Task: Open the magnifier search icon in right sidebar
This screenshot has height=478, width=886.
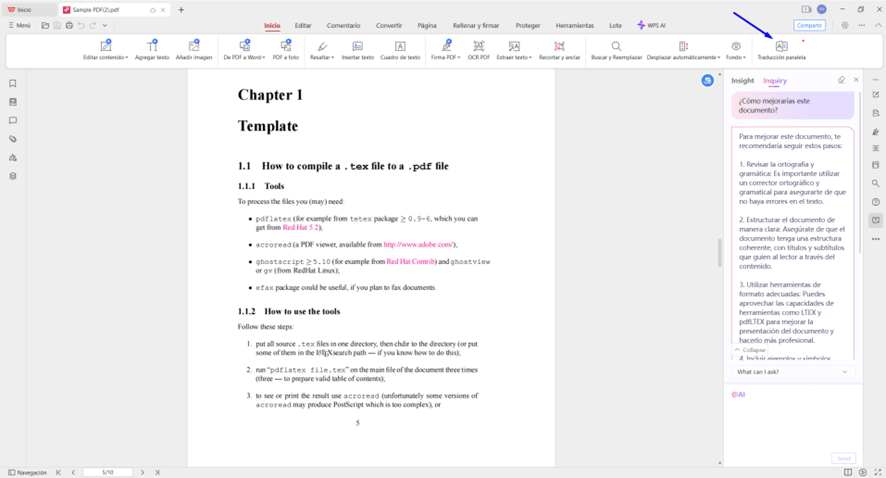Action: (875, 184)
